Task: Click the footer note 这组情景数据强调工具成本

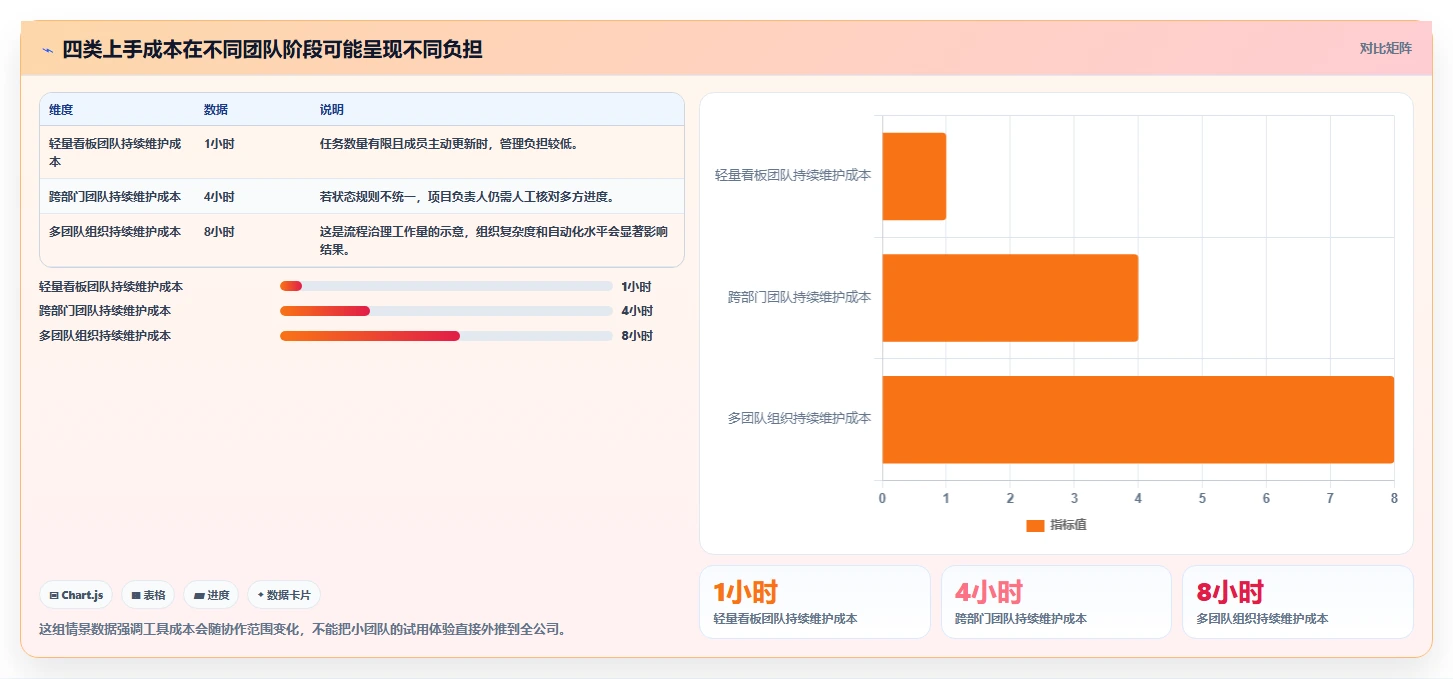Action: [302, 630]
